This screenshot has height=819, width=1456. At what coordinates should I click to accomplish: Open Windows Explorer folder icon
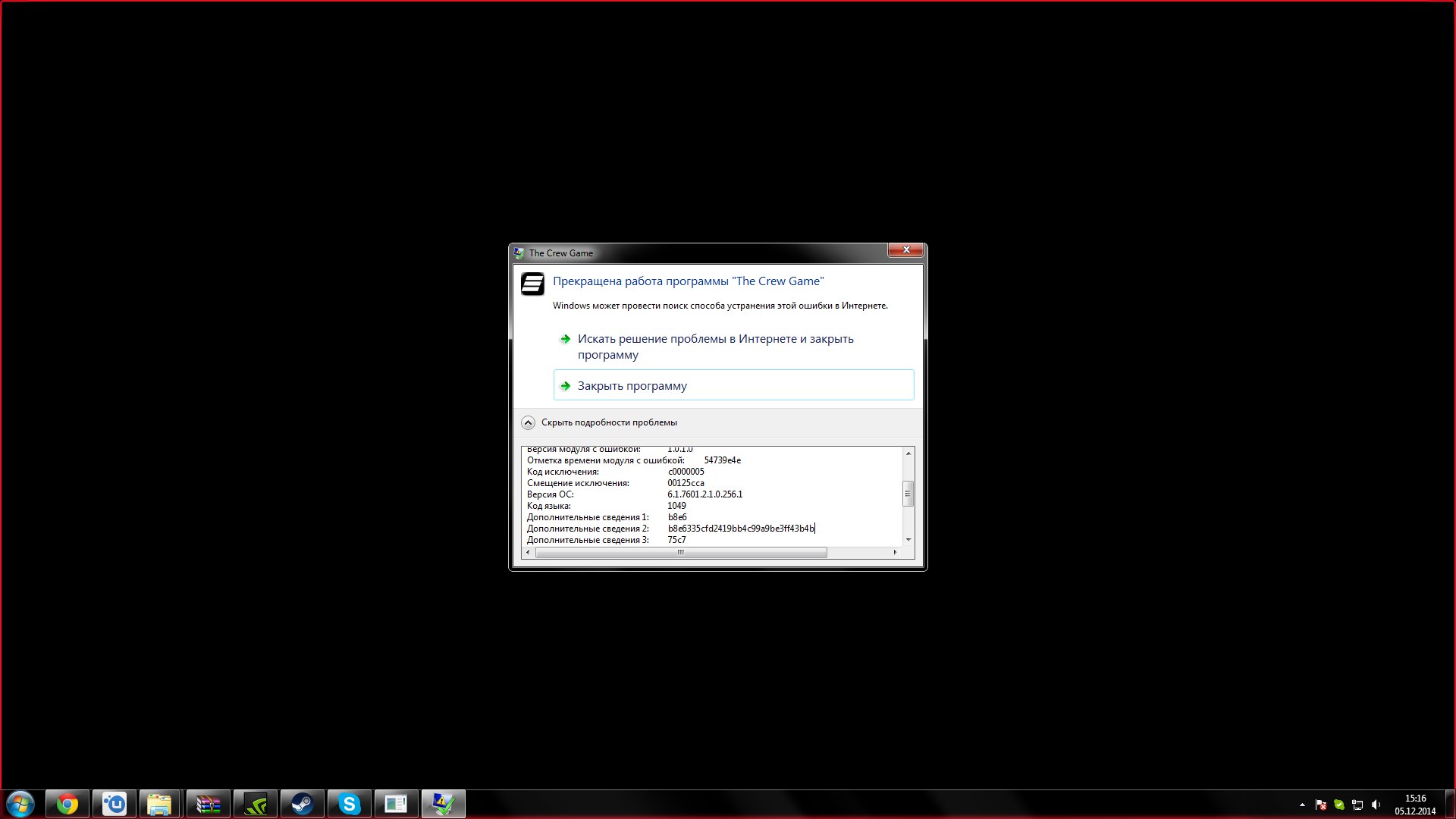[159, 804]
